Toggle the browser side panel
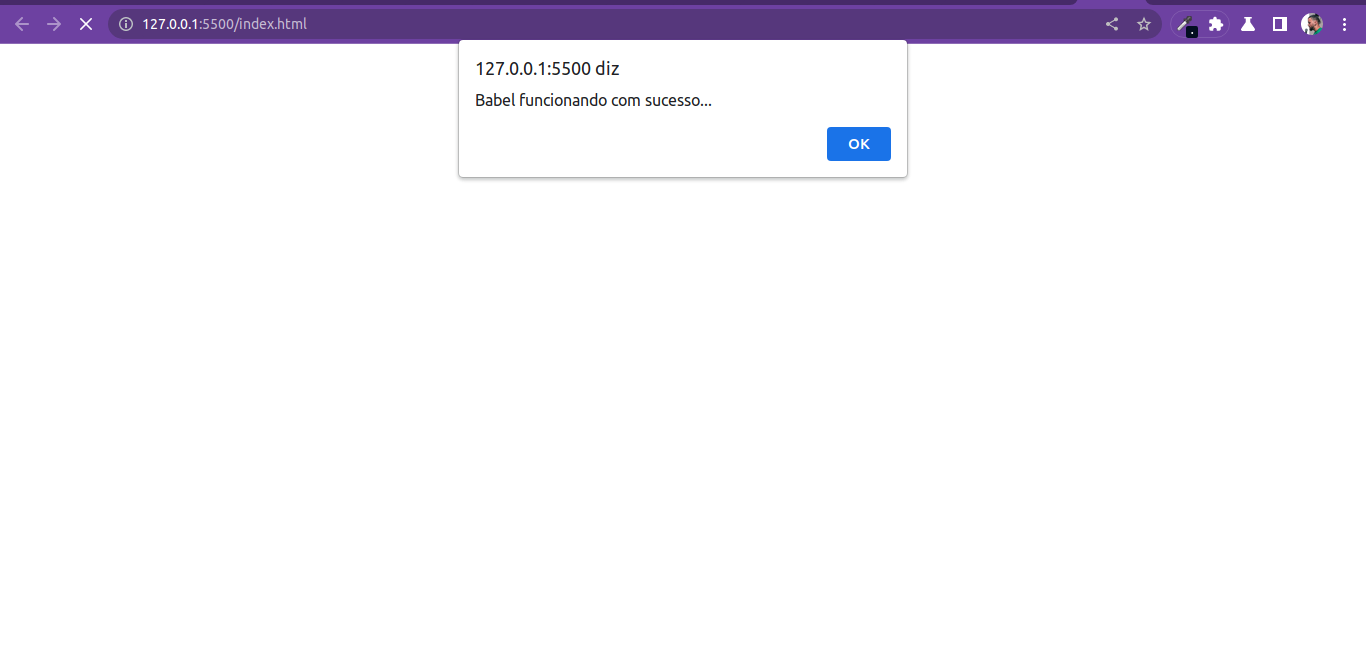Screen dimensions: 1366x664 [1280, 24]
